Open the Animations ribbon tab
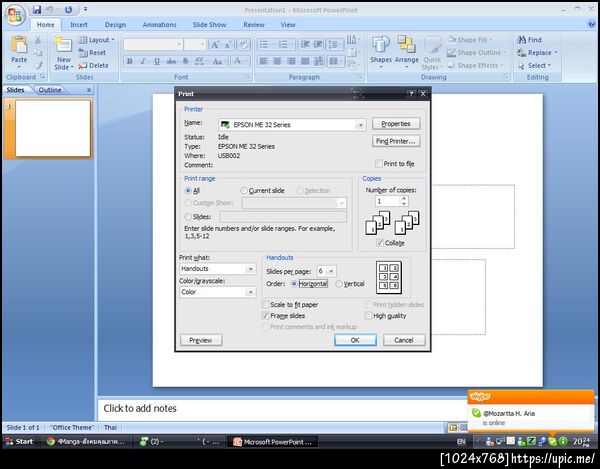This screenshot has width=600, height=469. tap(160, 25)
